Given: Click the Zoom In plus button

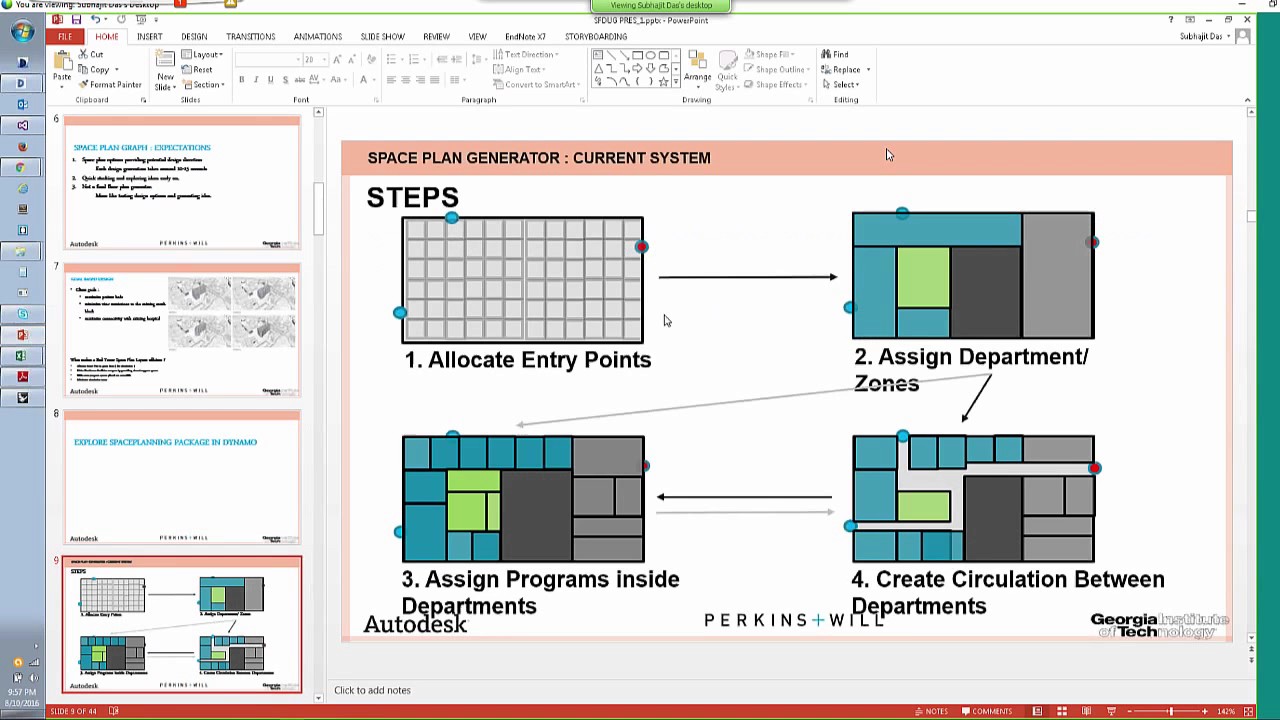Looking at the screenshot, I should coord(1204,711).
